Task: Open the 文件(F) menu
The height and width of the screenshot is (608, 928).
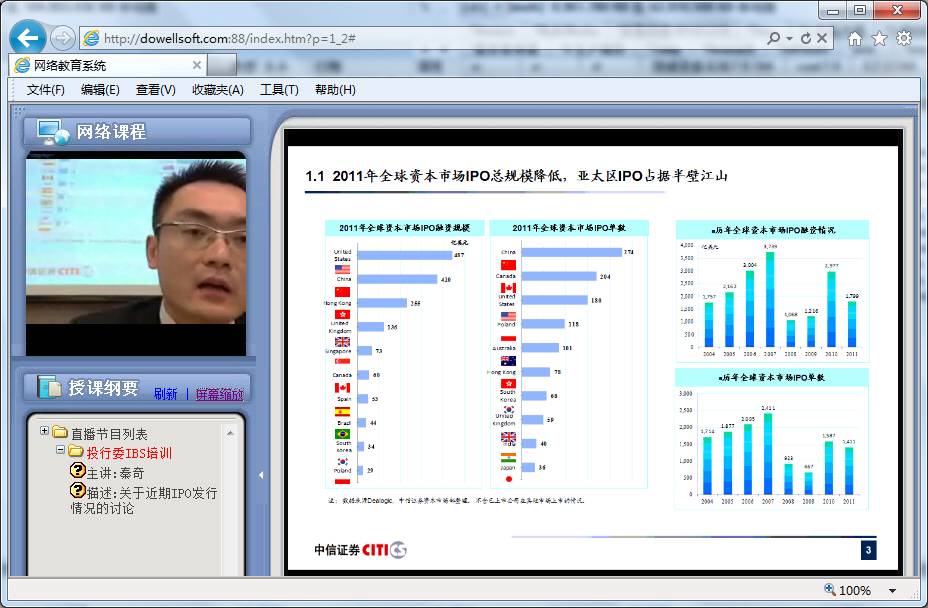Action: 46,90
